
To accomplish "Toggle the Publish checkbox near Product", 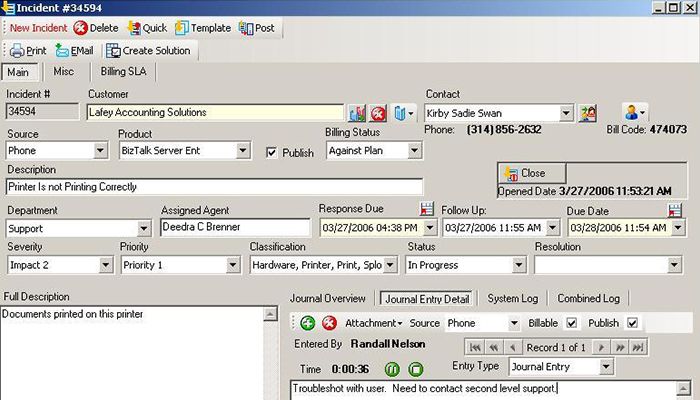I will point(271,153).
